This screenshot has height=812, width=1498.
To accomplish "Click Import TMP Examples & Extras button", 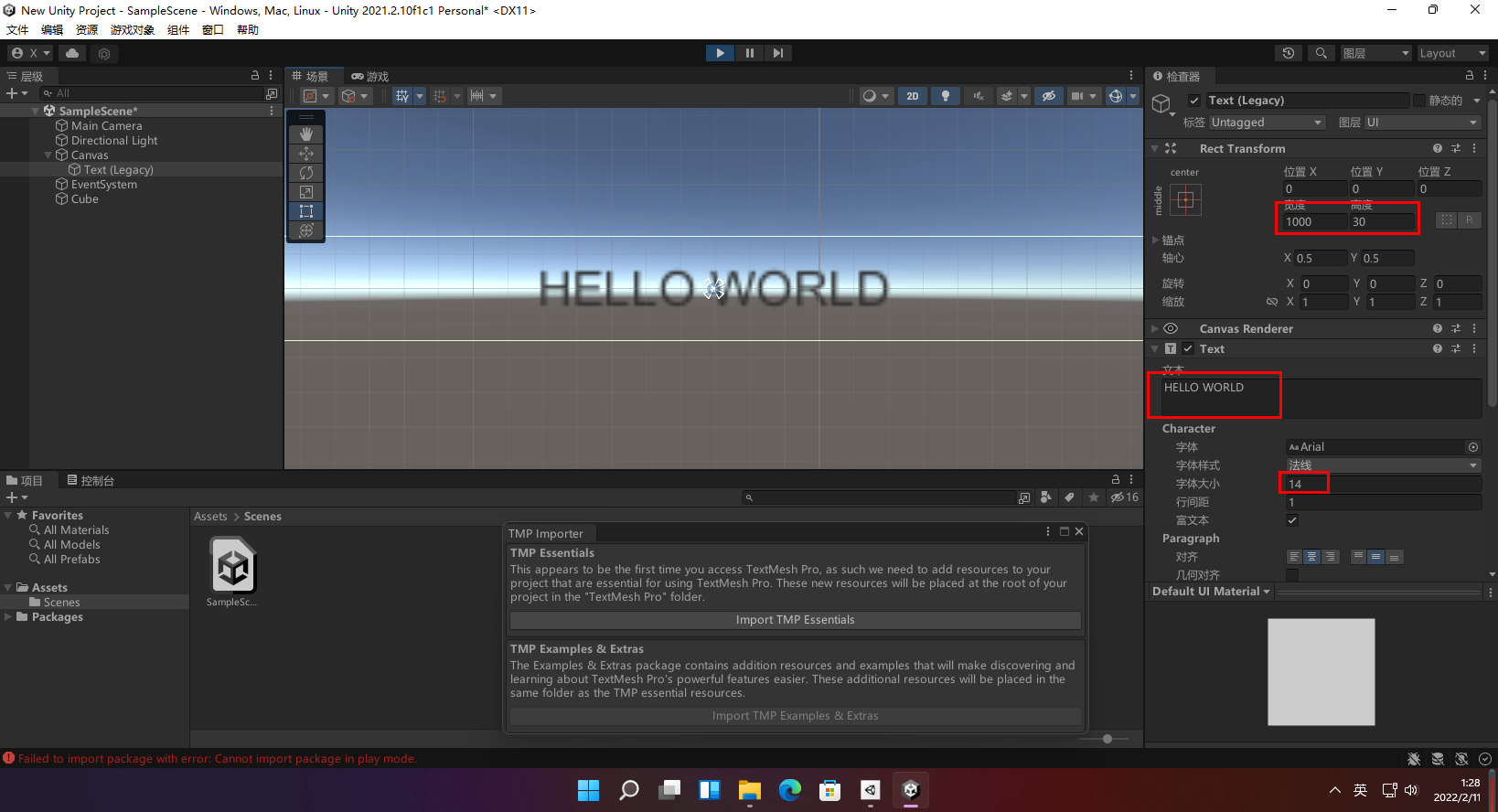I will point(795,716).
